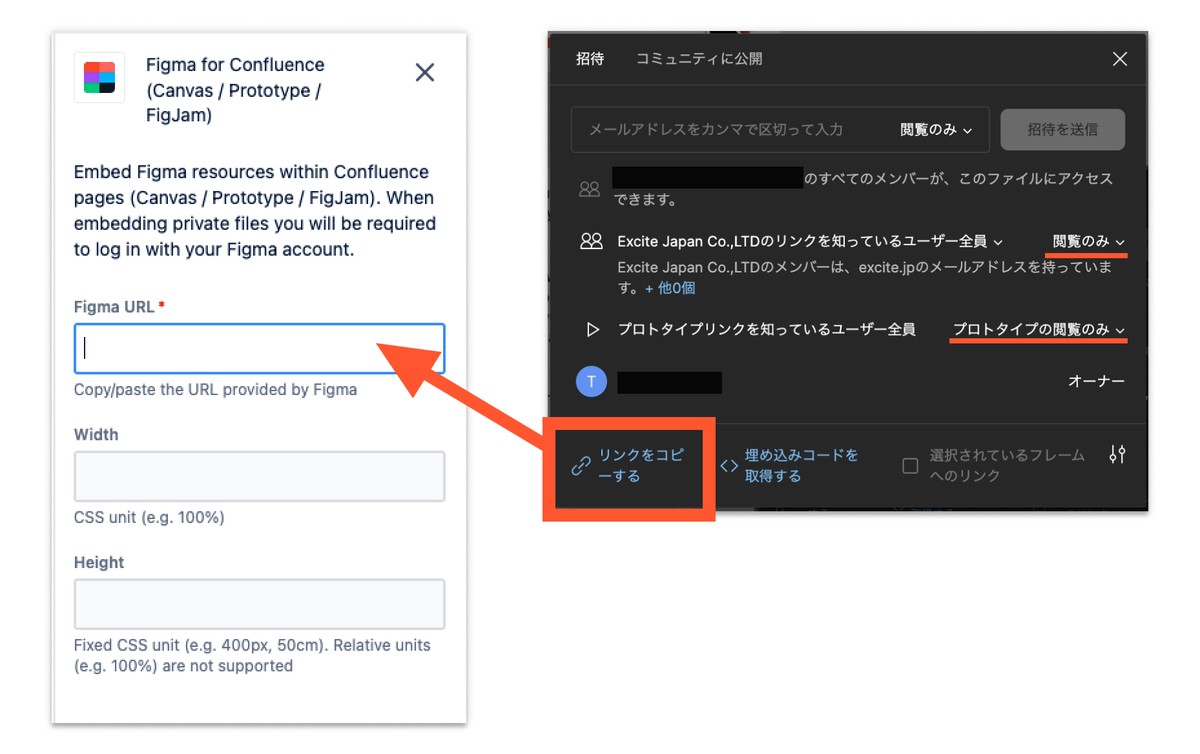Close the Figma for Confluence dialog
The image size is (1200, 754).
click(x=425, y=72)
